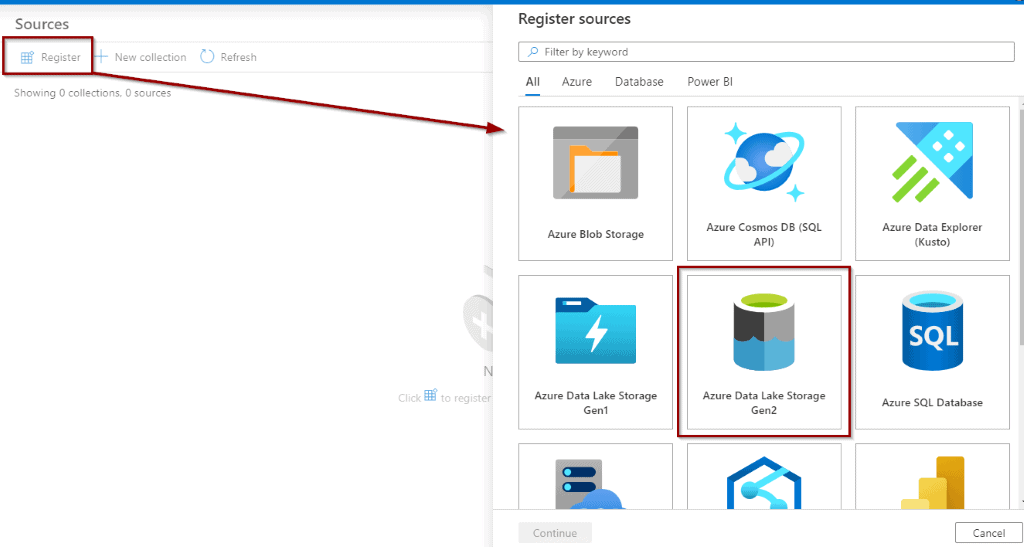Select the Azure Cosmos DB planet icon
Image resolution: width=1024 pixels, height=547 pixels.
coord(764,163)
